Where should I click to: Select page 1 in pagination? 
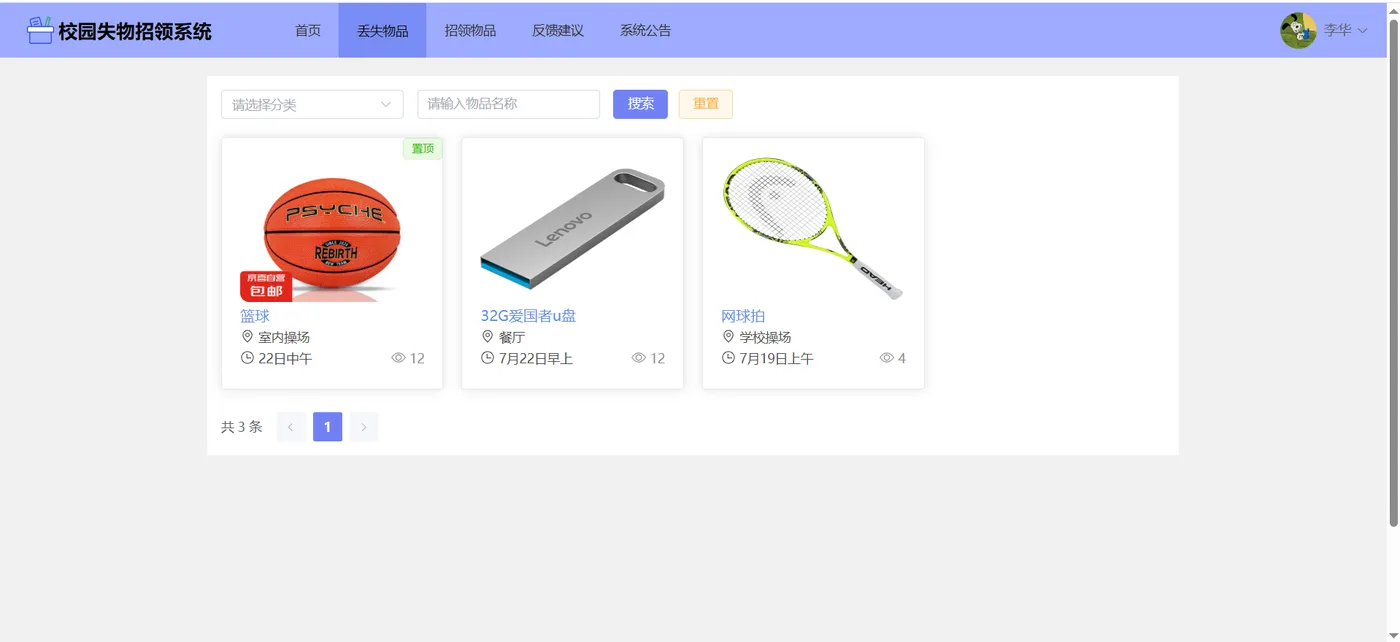(x=327, y=427)
